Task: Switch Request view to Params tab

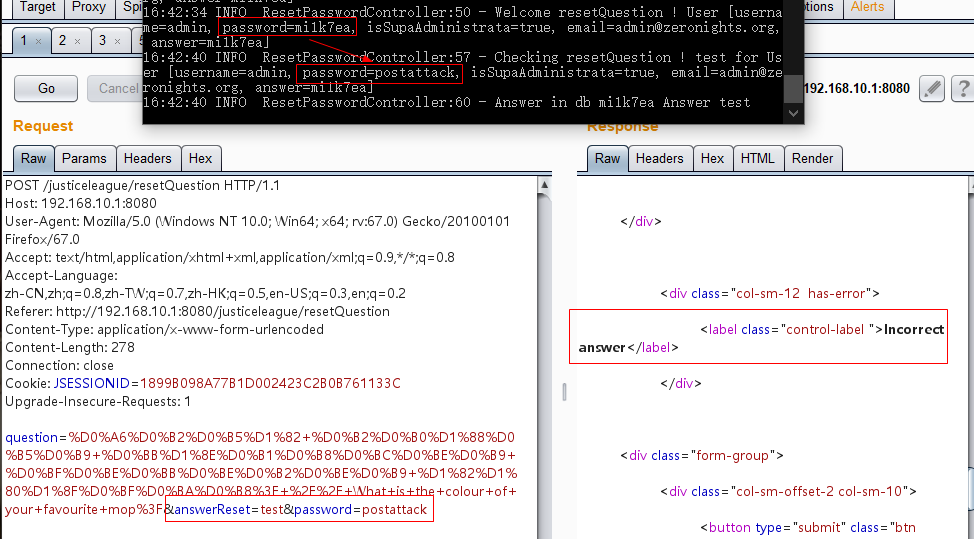Action: coord(84,158)
